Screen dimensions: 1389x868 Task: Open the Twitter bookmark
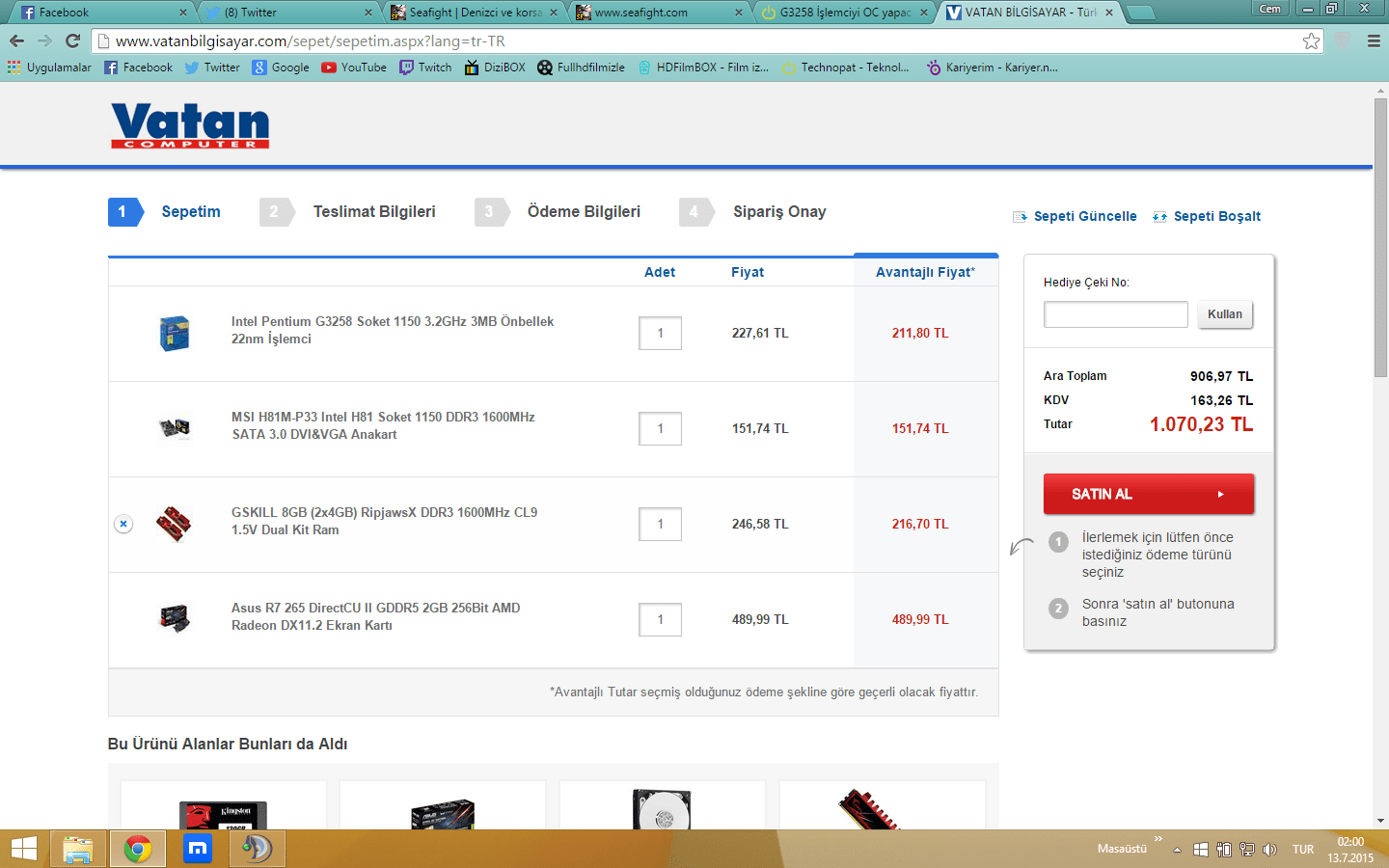pos(212,68)
